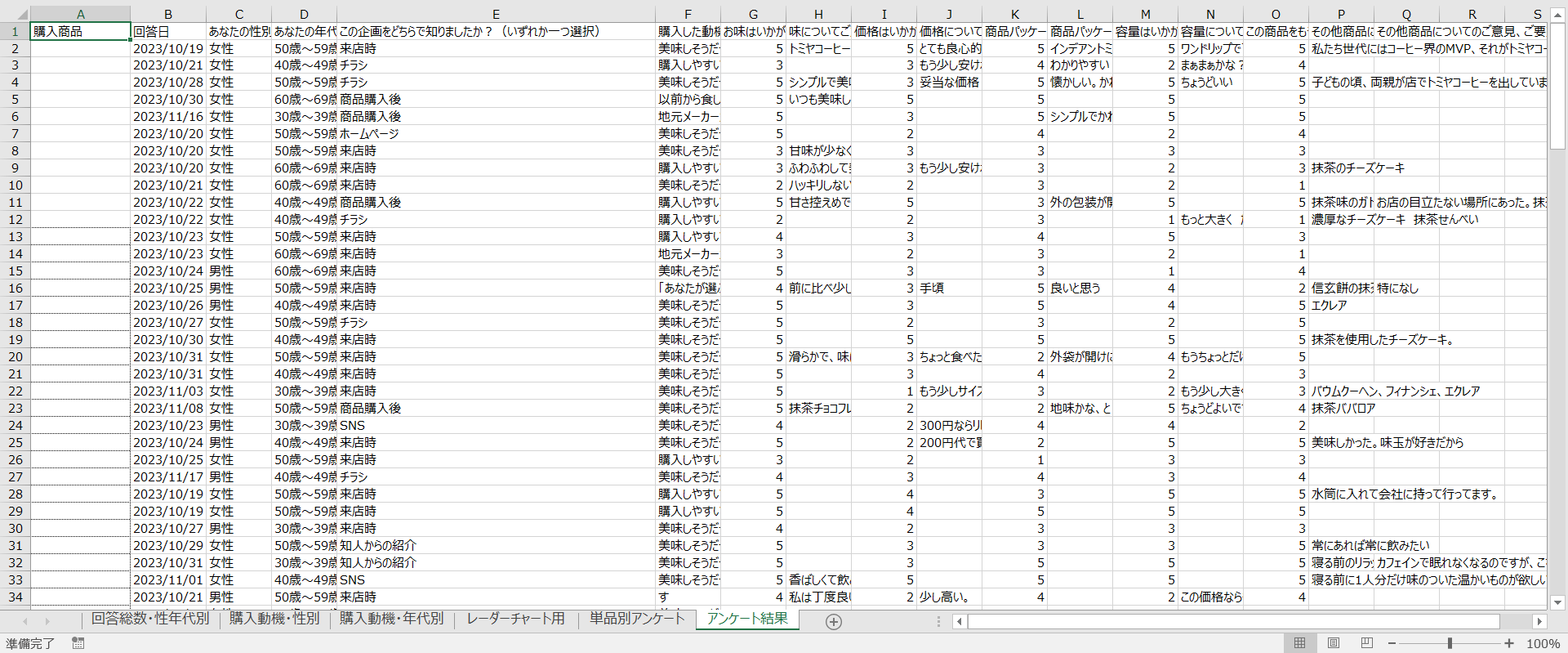
Task: Select the ホームページ cell in row 7
Action: tap(496, 134)
